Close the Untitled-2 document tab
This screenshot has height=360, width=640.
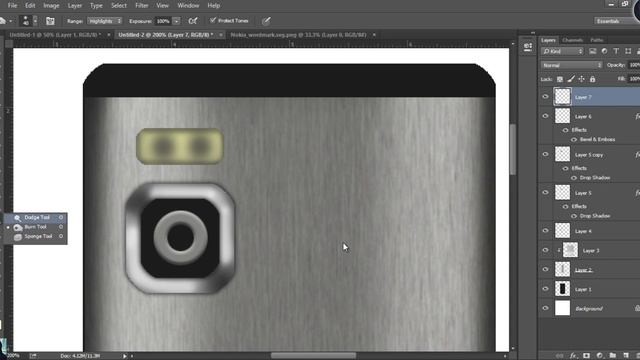(x=221, y=35)
